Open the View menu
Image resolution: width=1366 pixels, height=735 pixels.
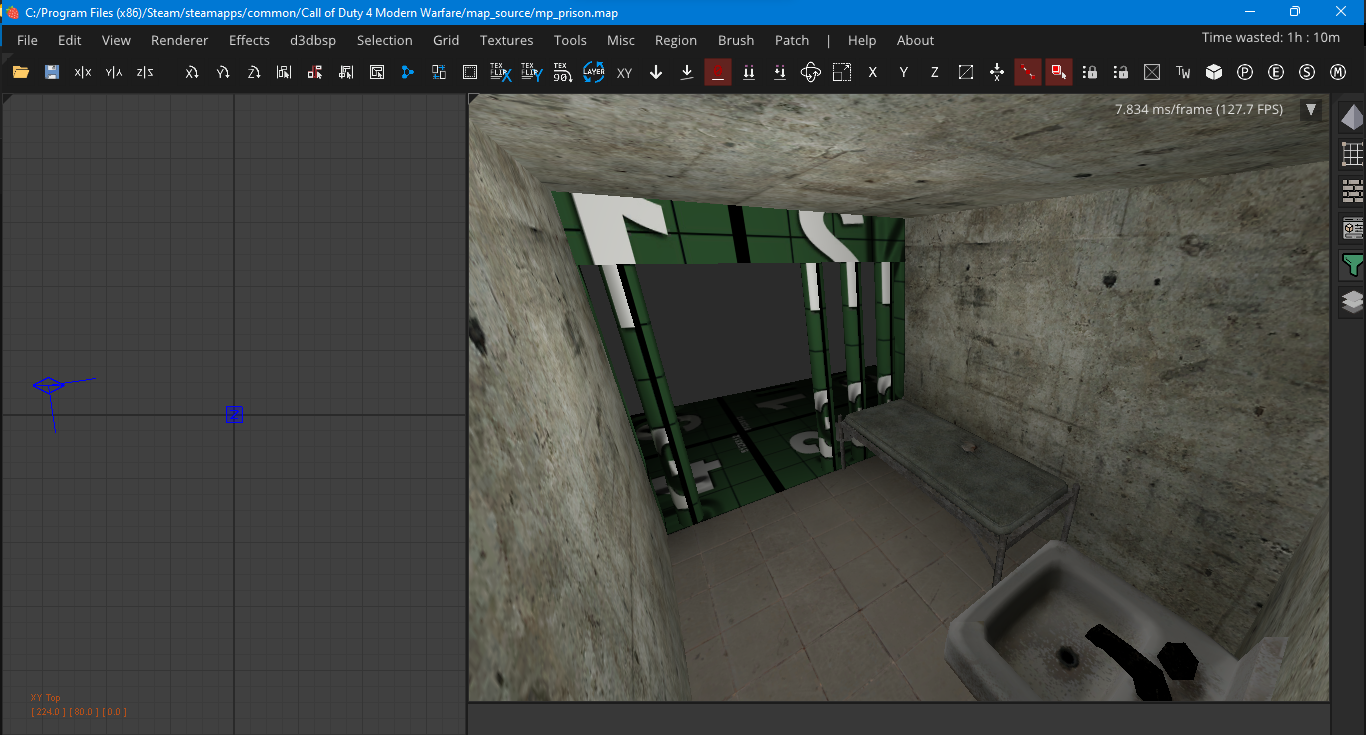point(116,40)
